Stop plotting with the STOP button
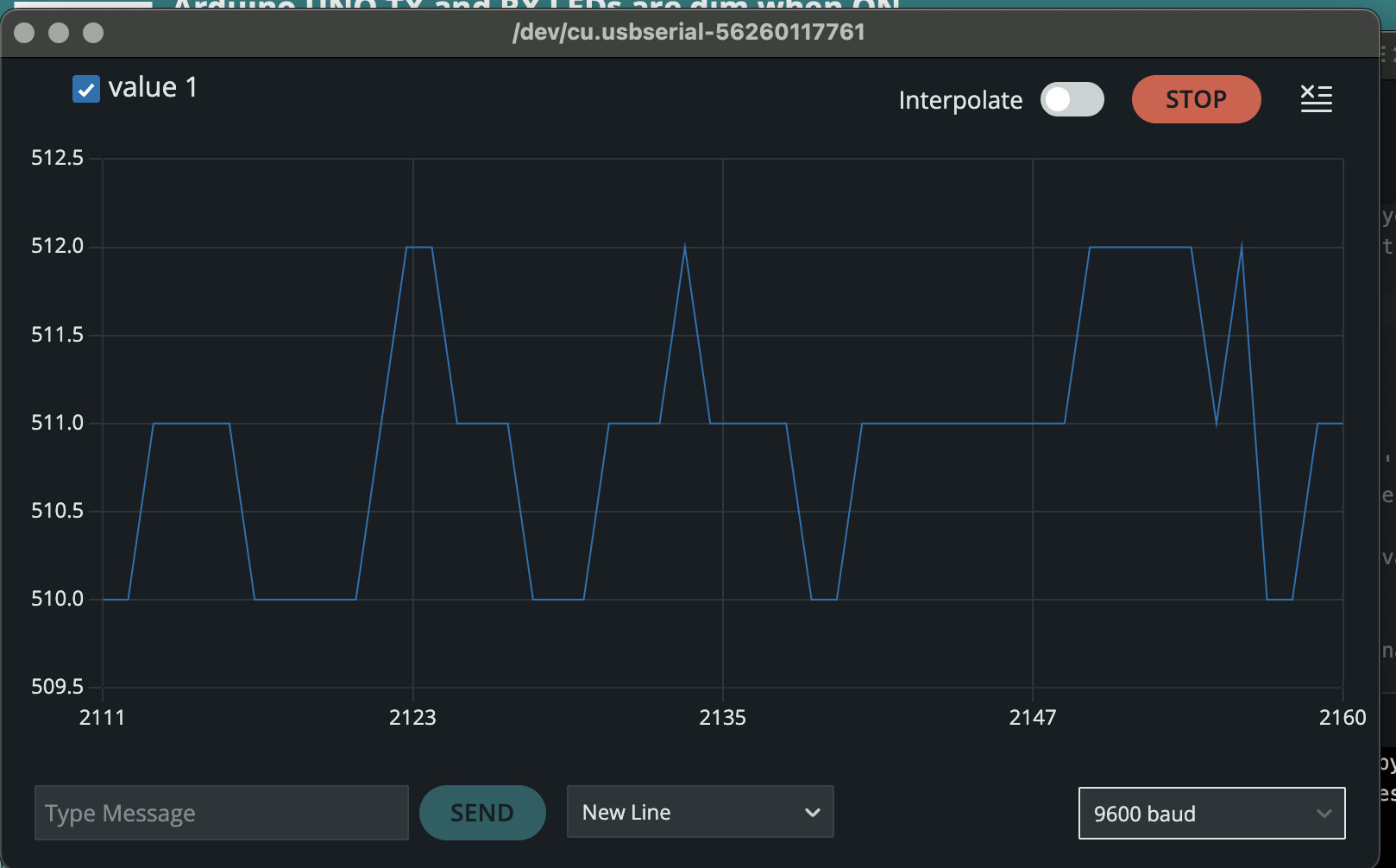 click(x=1196, y=99)
